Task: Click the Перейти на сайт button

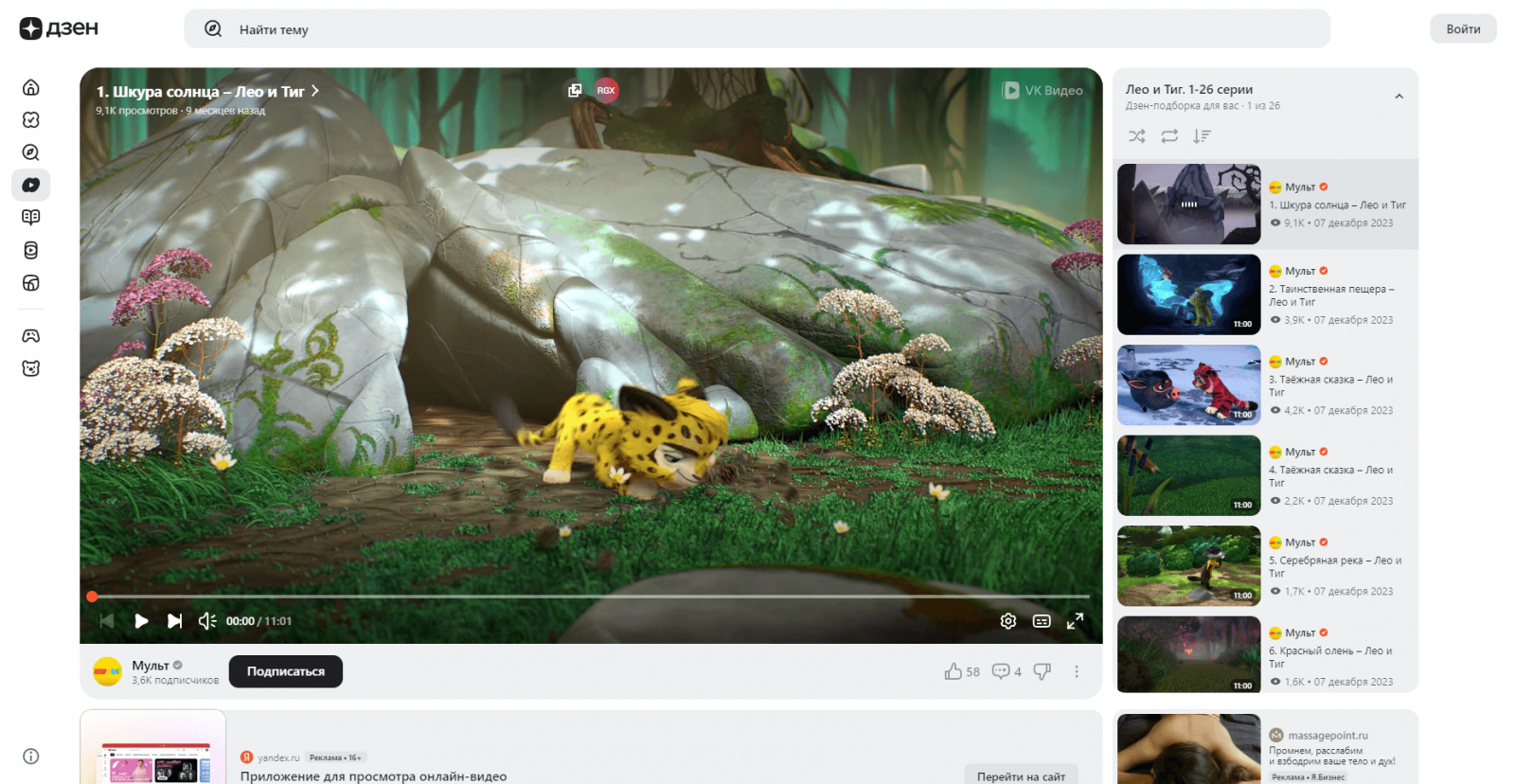Action: pos(1021,775)
